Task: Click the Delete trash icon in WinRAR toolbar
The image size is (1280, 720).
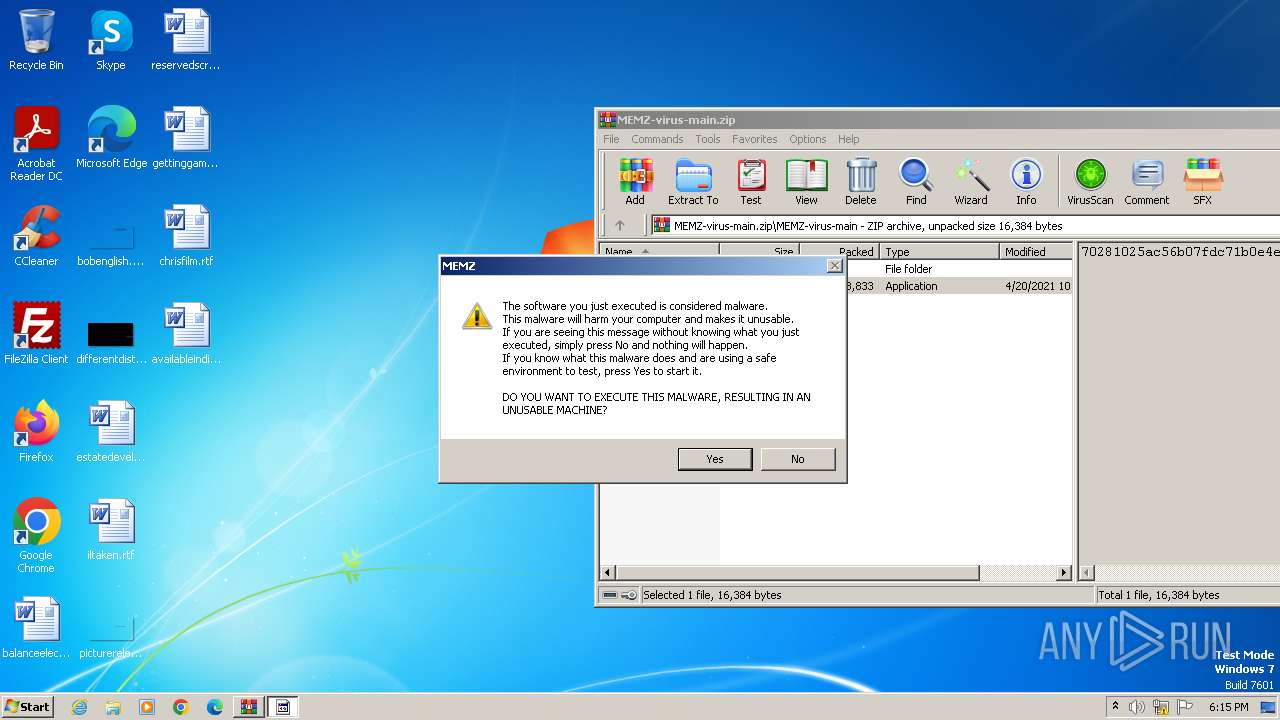Action: tap(860, 181)
